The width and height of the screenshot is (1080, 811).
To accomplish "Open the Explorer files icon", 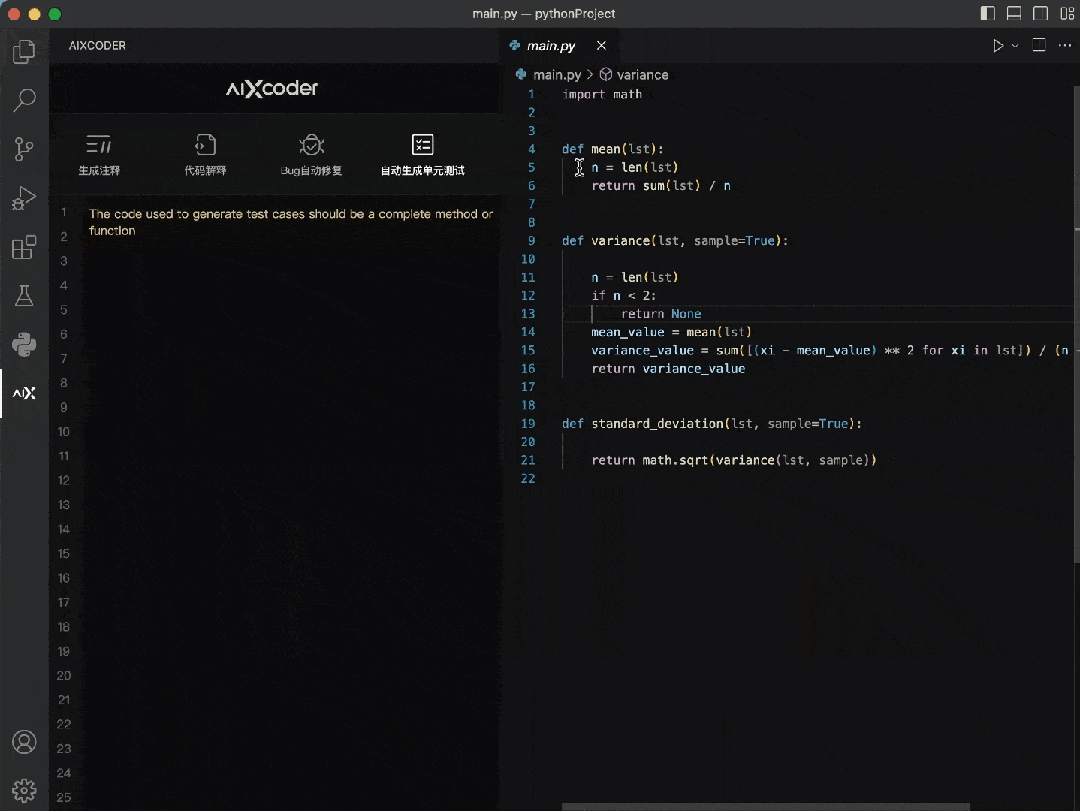I will click(x=24, y=52).
